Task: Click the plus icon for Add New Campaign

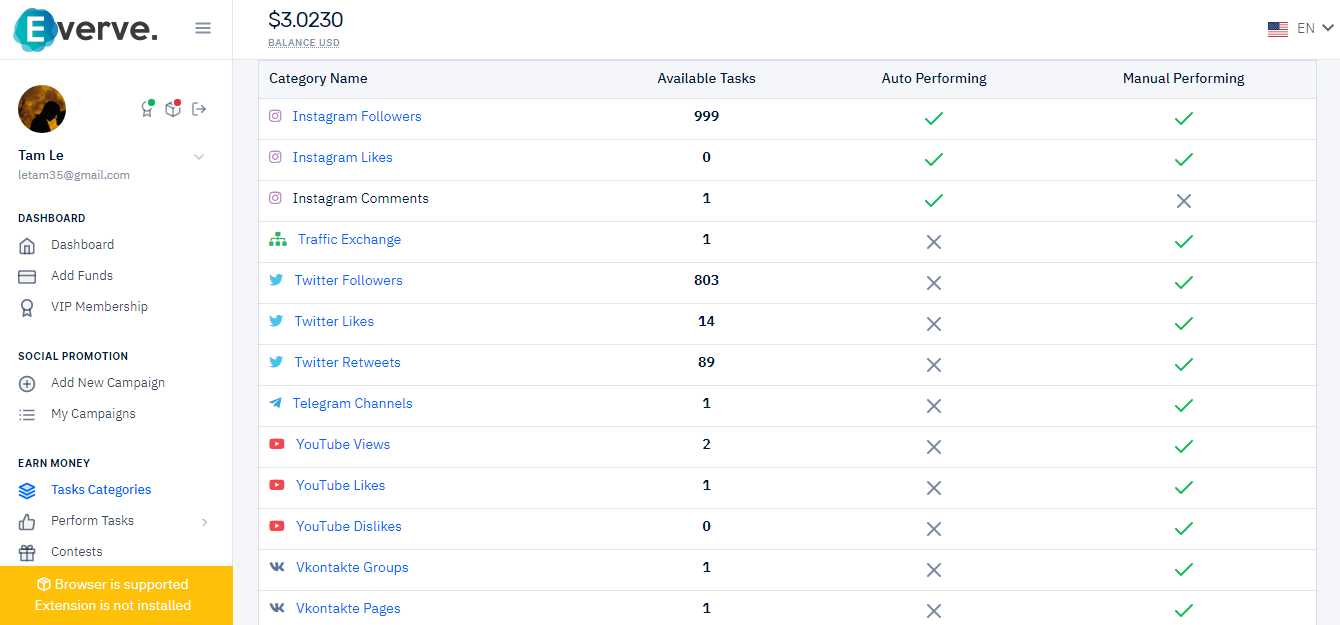Action: [27, 383]
